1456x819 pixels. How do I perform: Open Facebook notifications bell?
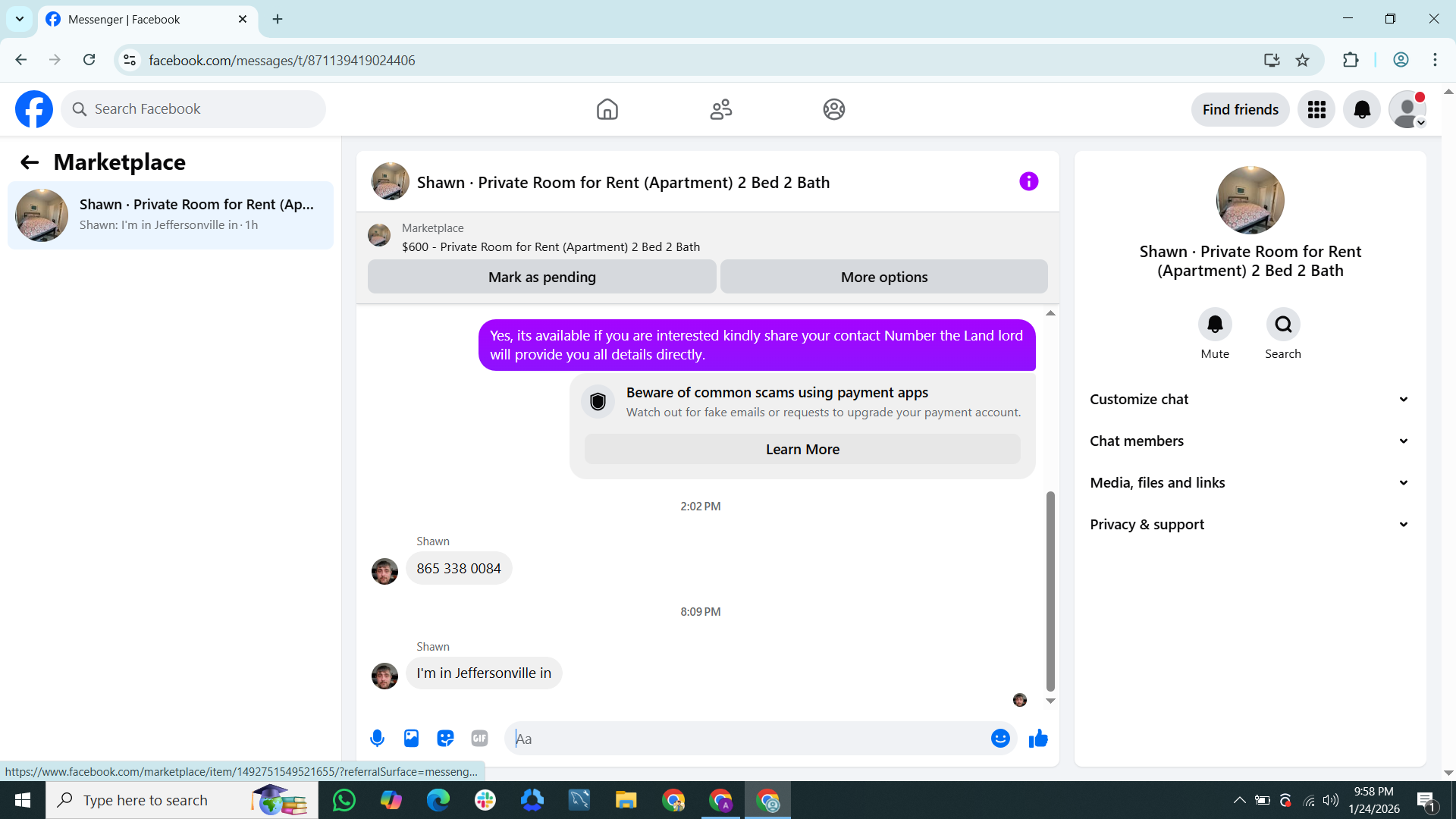[x=1362, y=110]
